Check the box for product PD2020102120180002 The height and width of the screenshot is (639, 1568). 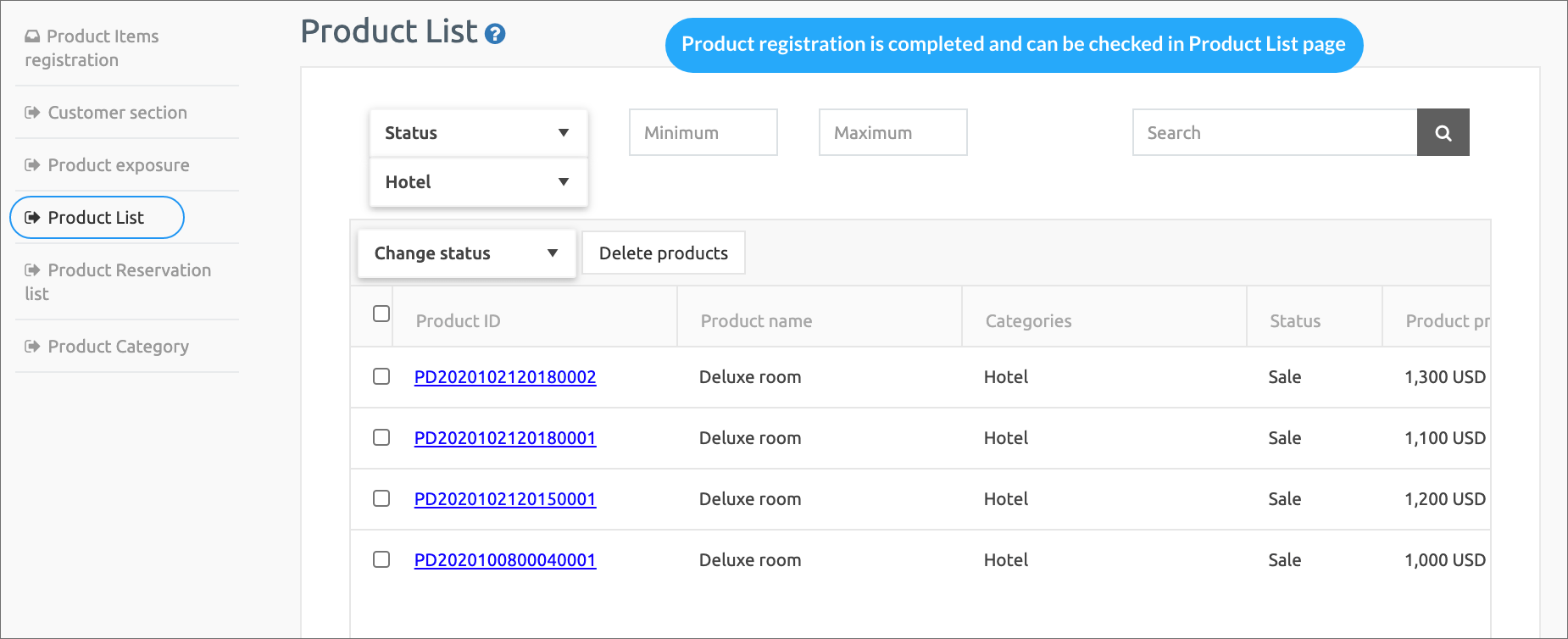(x=381, y=376)
